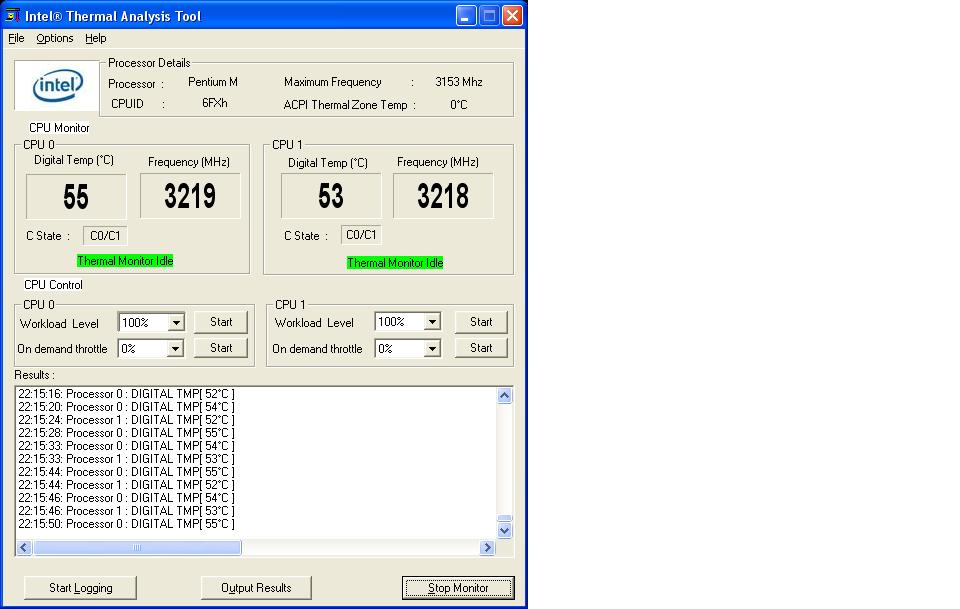The height and width of the screenshot is (609, 960).
Task: Click CPU 1 Thermal Monitor Idle indicator
Action: click(395, 263)
